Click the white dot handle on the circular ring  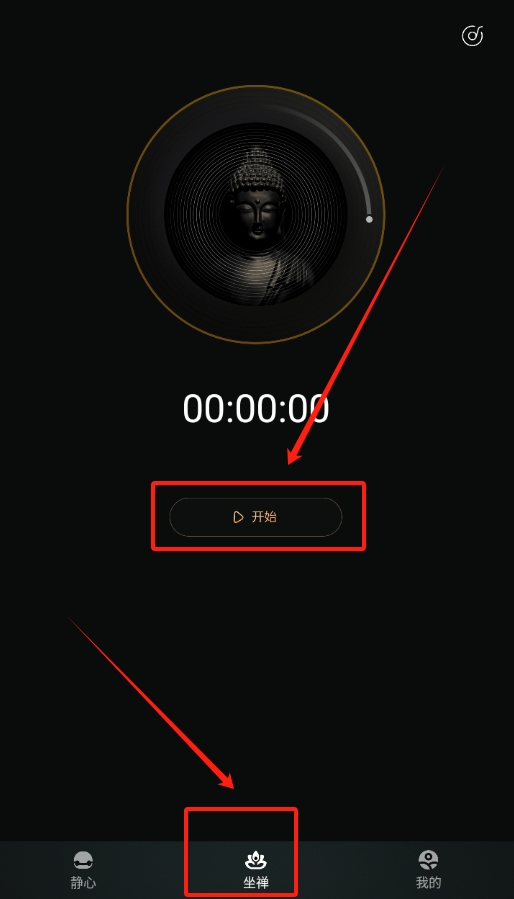pos(369,219)
